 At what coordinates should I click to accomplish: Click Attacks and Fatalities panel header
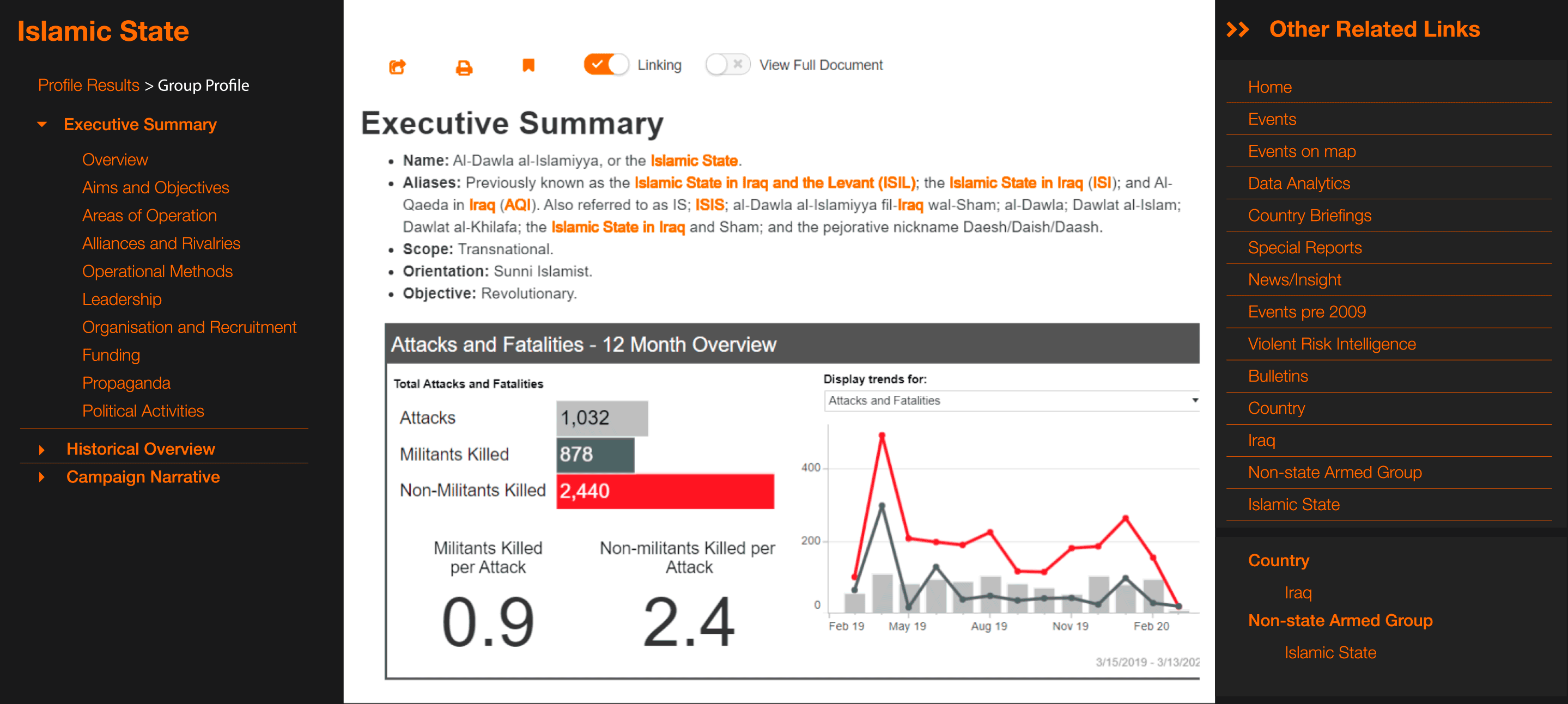click(792, 345)
